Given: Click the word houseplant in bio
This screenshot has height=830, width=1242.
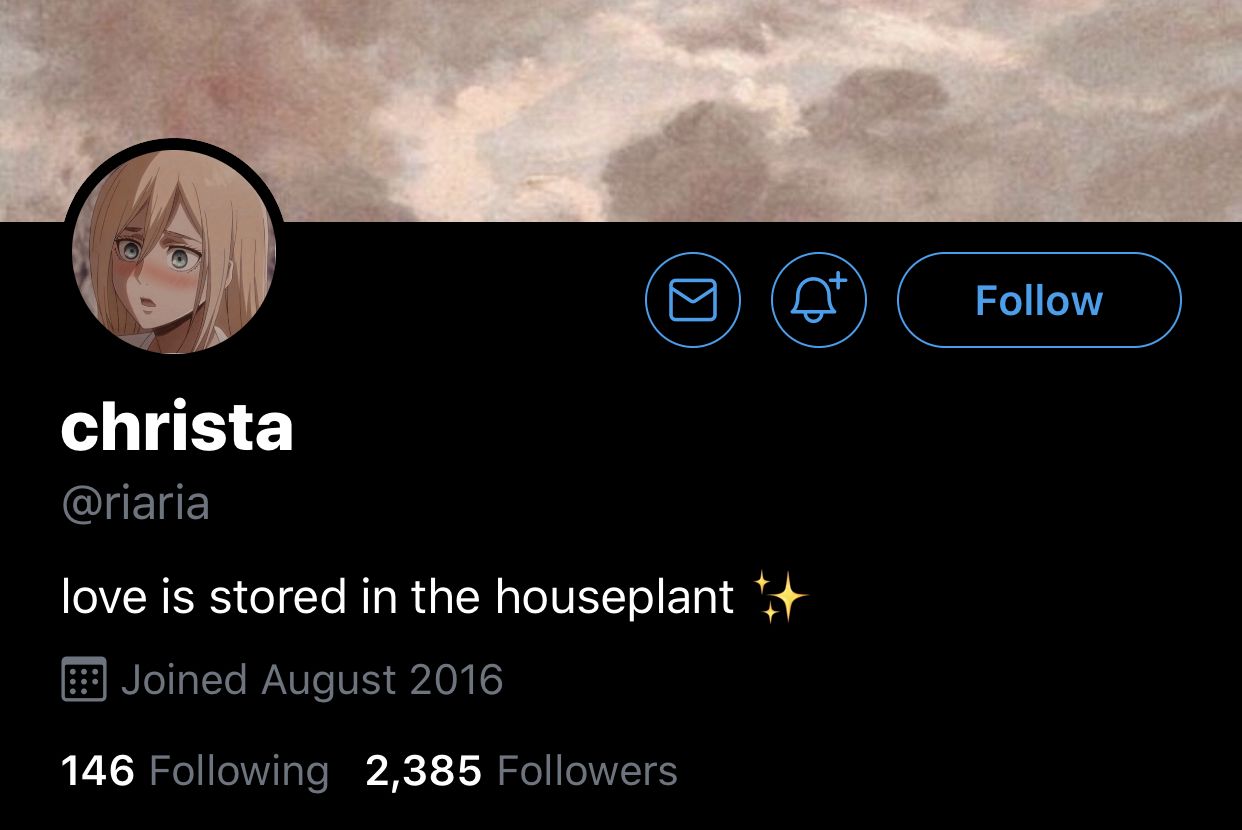Looking at the screenshot, I should pos(615,598).
